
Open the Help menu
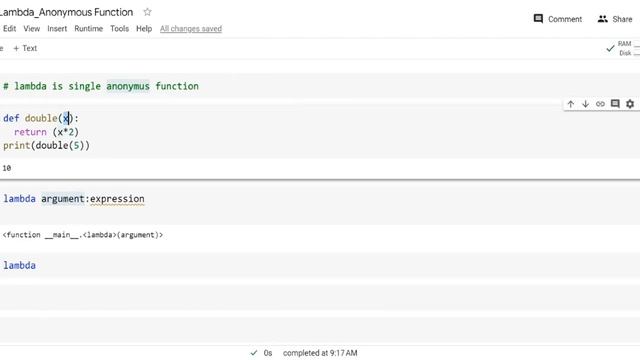[x=144, y=29]
